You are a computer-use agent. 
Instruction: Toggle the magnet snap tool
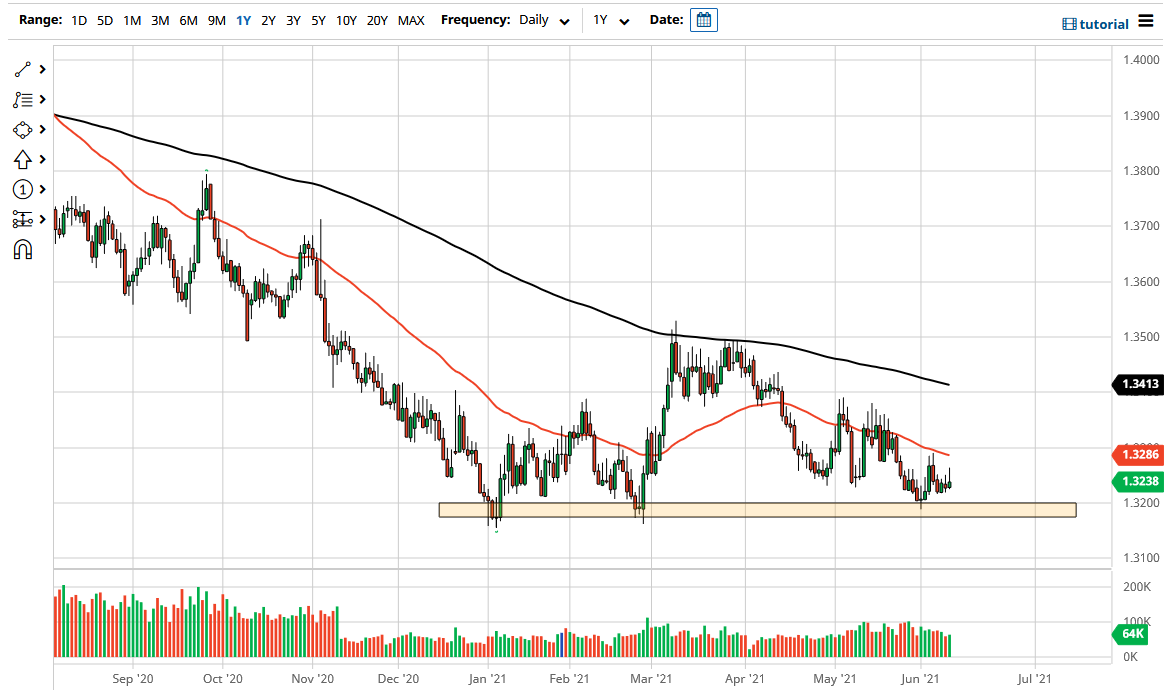22,249
